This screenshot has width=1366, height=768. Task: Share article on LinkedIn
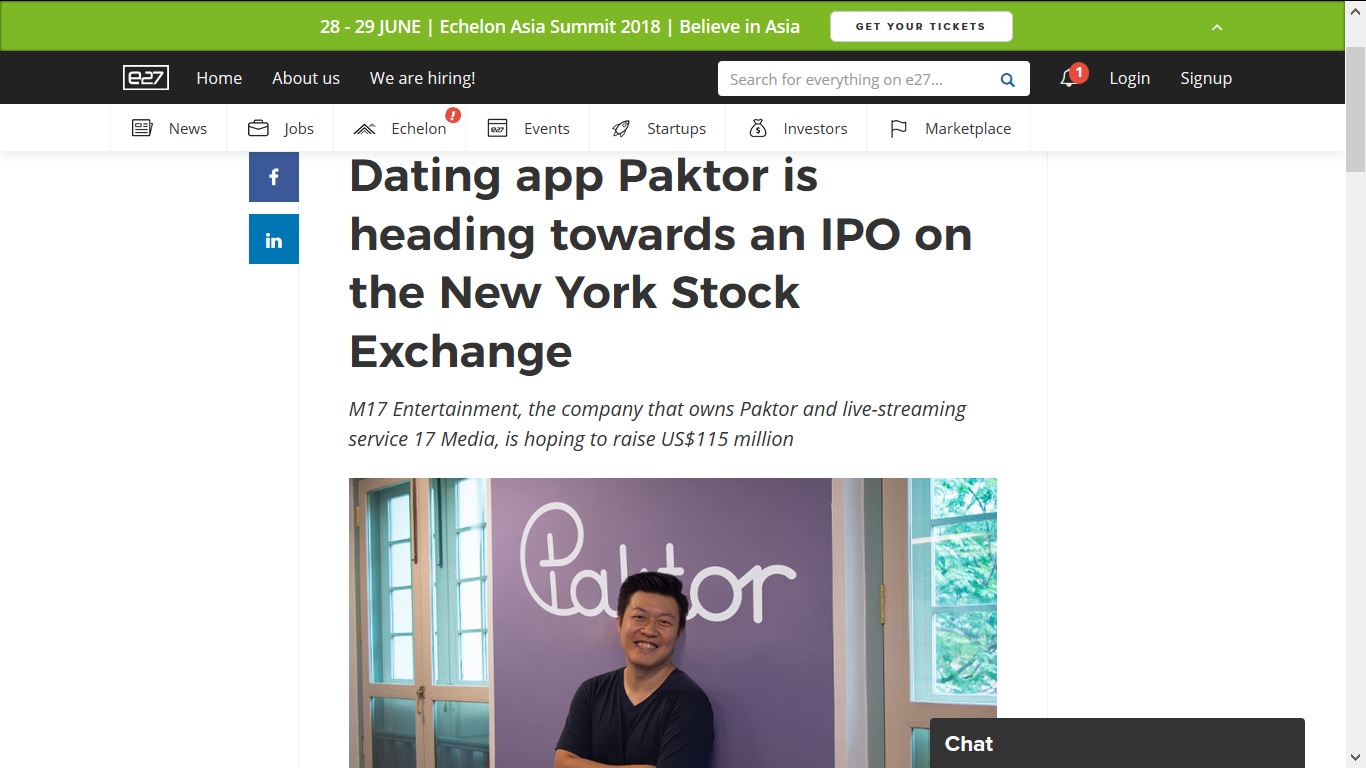tap(274, 240)
